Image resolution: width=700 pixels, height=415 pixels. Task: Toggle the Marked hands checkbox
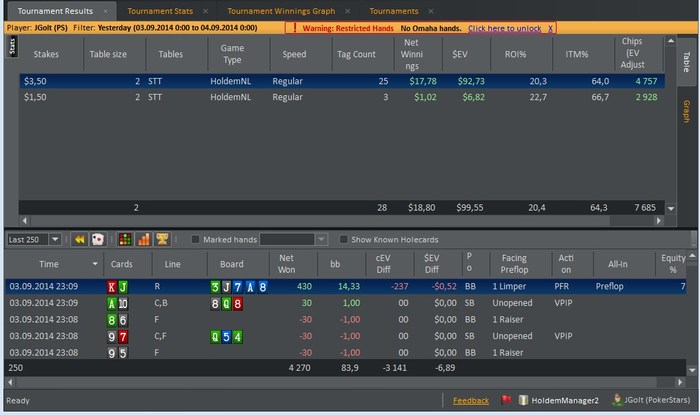click(195, 240)
